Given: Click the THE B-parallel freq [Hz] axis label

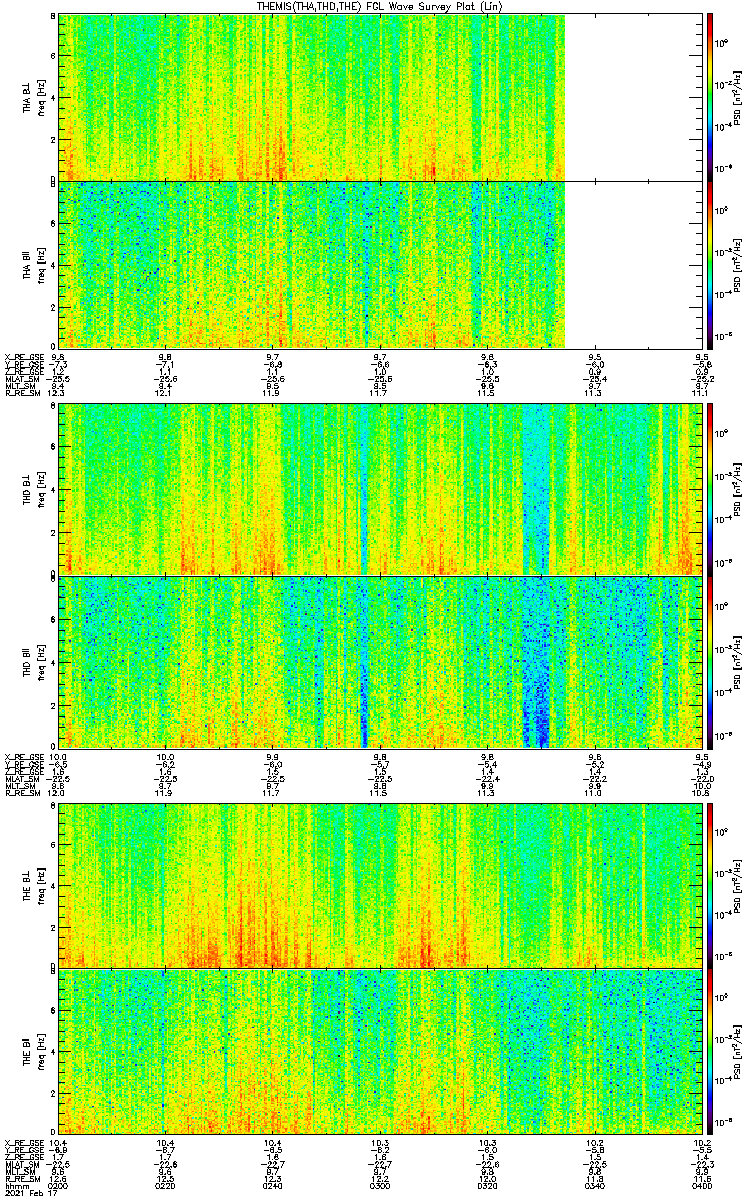Looking at the screenshot, I should click(x=40, y=1050).
